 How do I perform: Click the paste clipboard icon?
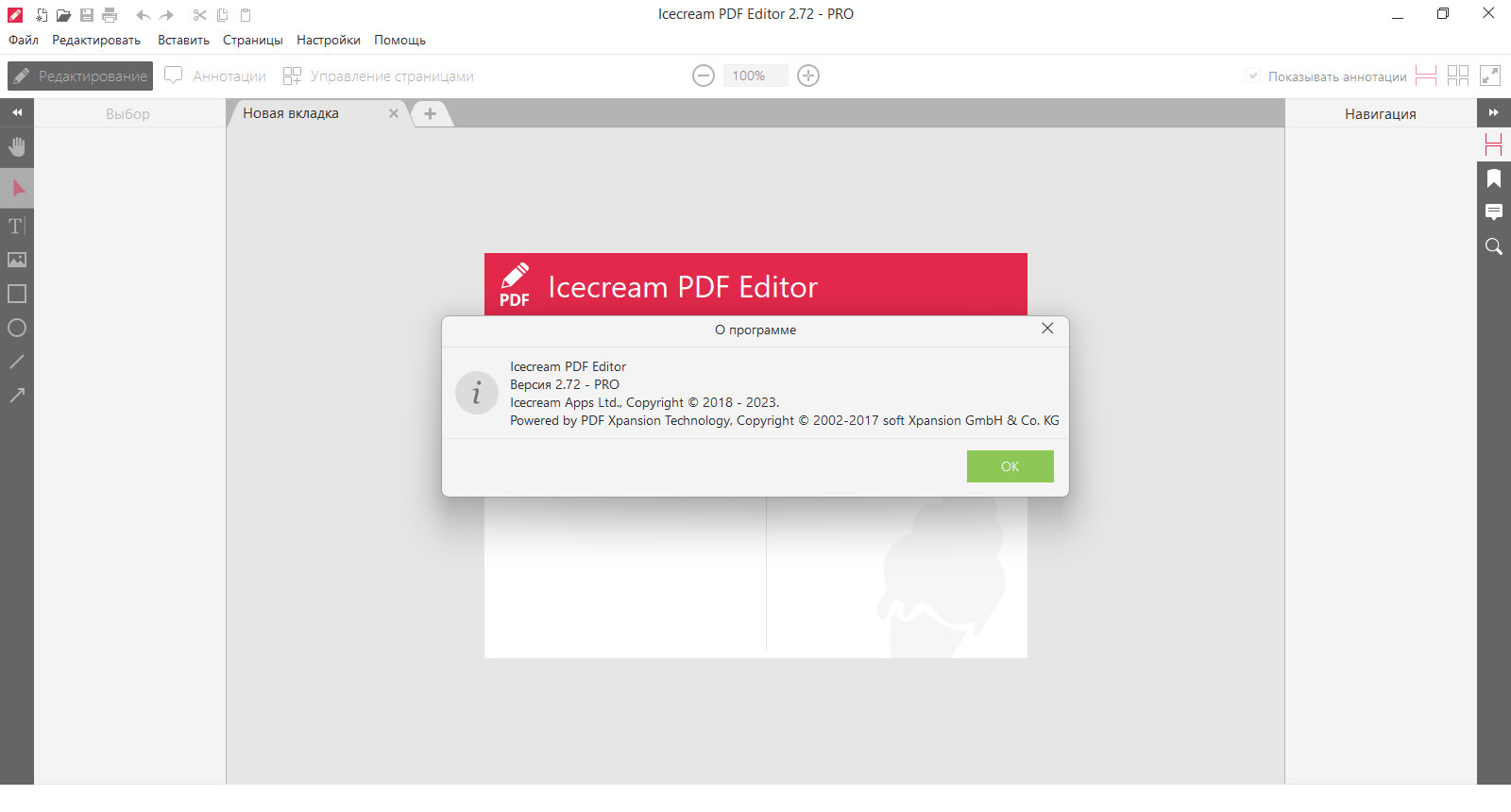pos(246,15)
